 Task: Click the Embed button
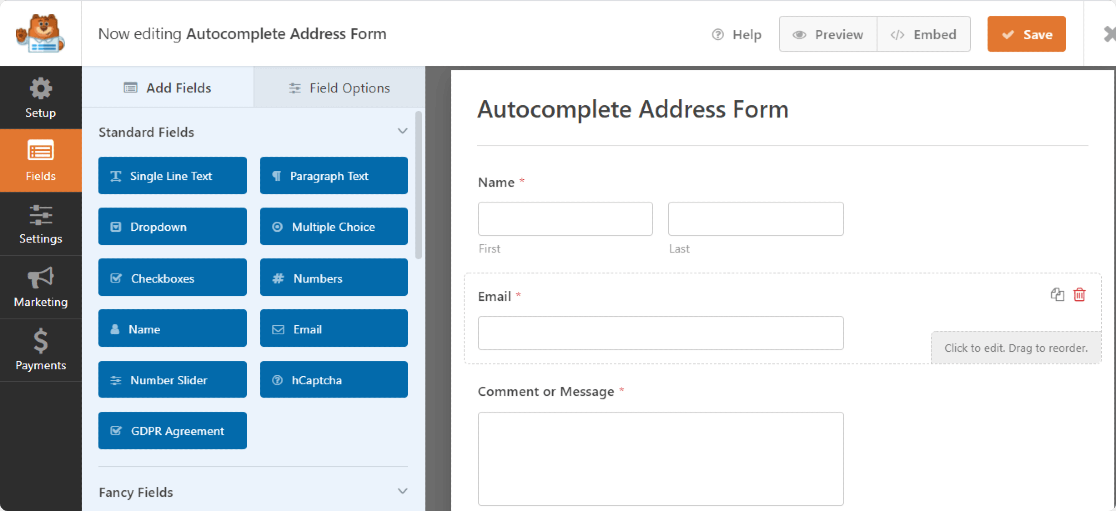tap(924, 34)
